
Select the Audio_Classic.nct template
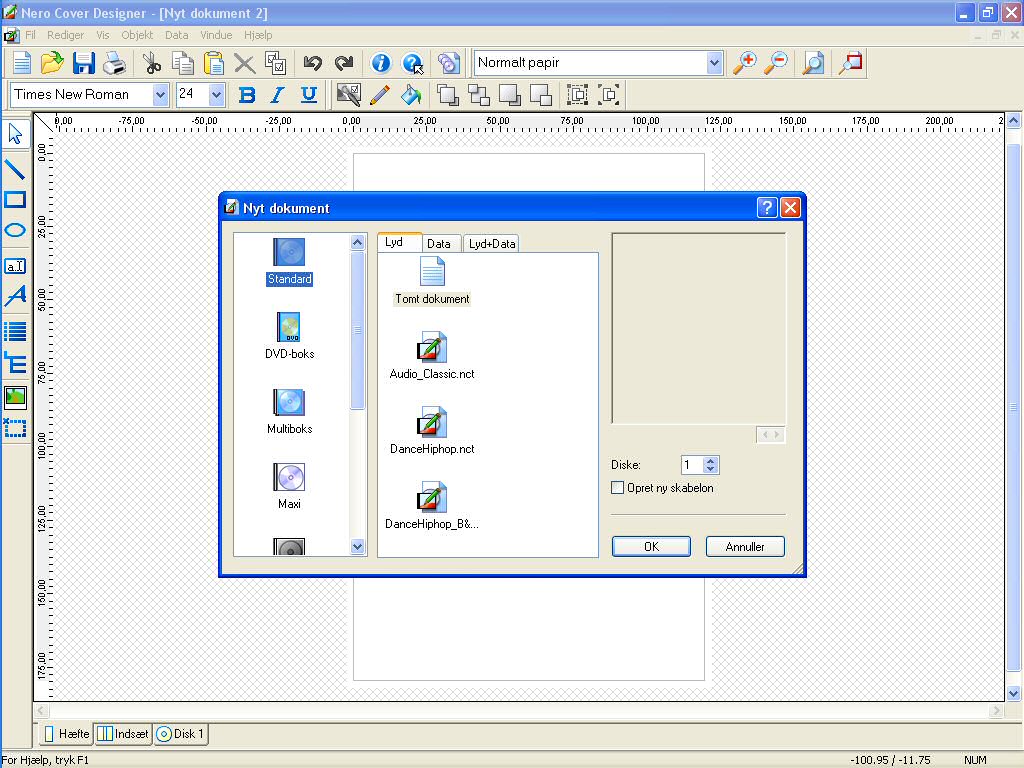[x=432, y=356]
